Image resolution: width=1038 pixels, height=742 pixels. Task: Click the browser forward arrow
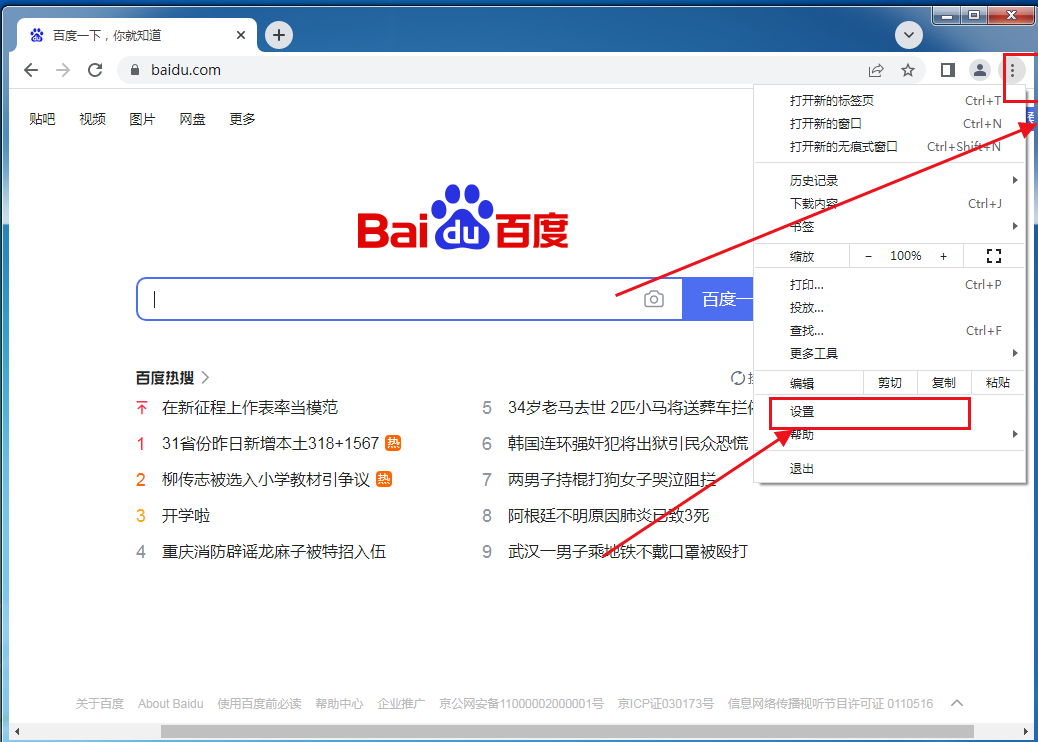pos(63,70)
